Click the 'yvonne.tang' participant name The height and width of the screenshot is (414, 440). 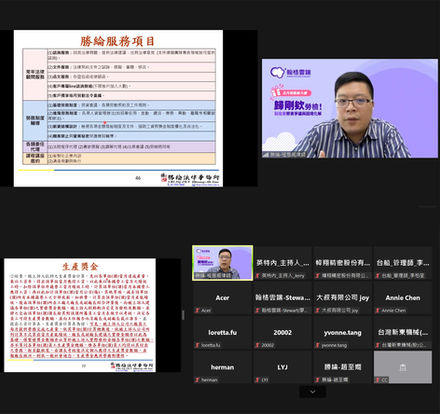pos(343,333)
